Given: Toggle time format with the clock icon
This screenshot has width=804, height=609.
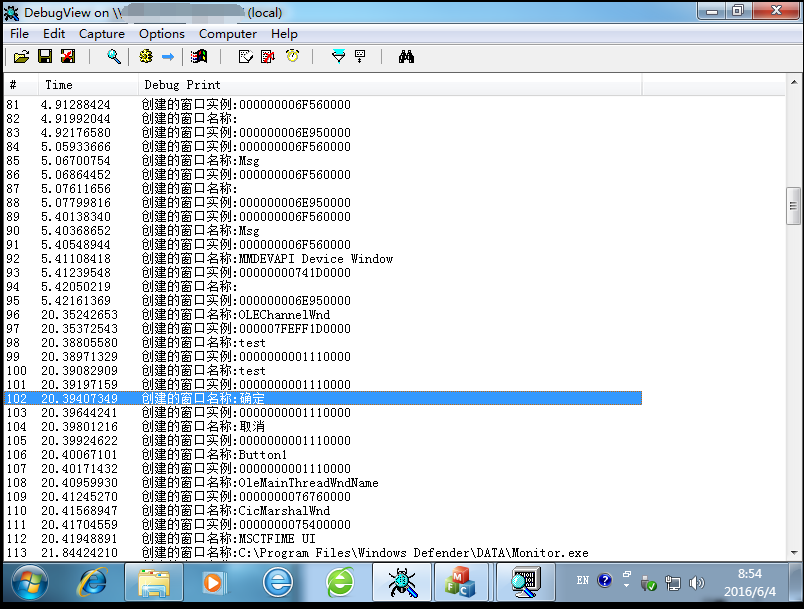Looking at the screenshot, I should tap(293, 56).
